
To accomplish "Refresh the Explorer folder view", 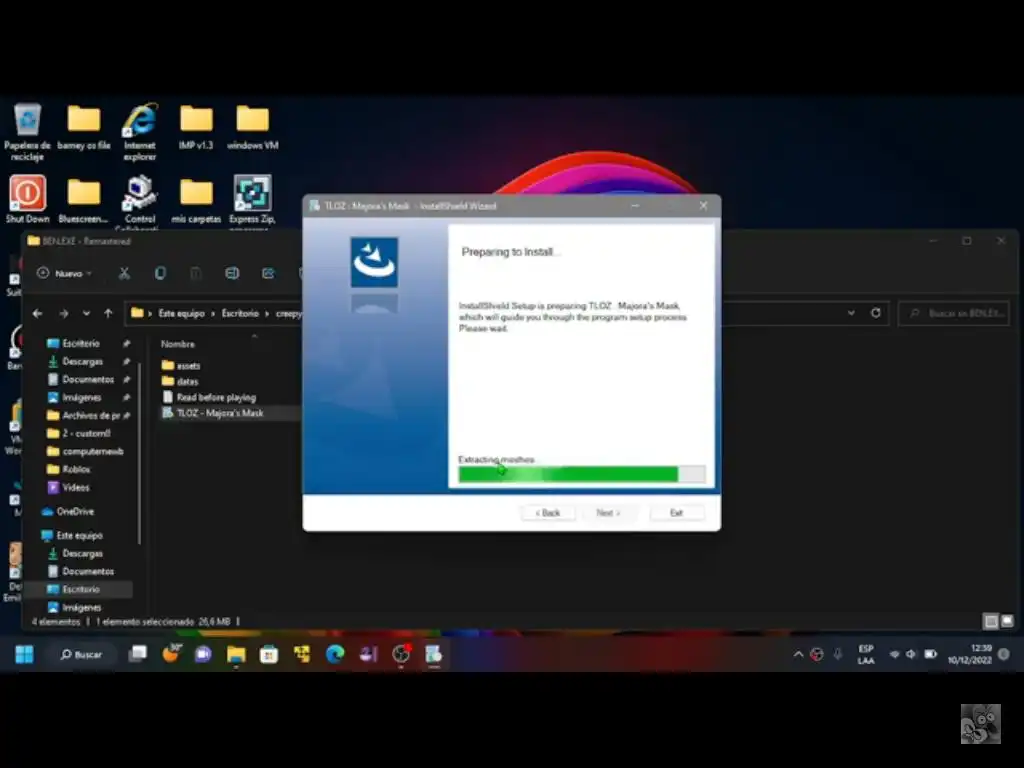I will tap(876, 313).
